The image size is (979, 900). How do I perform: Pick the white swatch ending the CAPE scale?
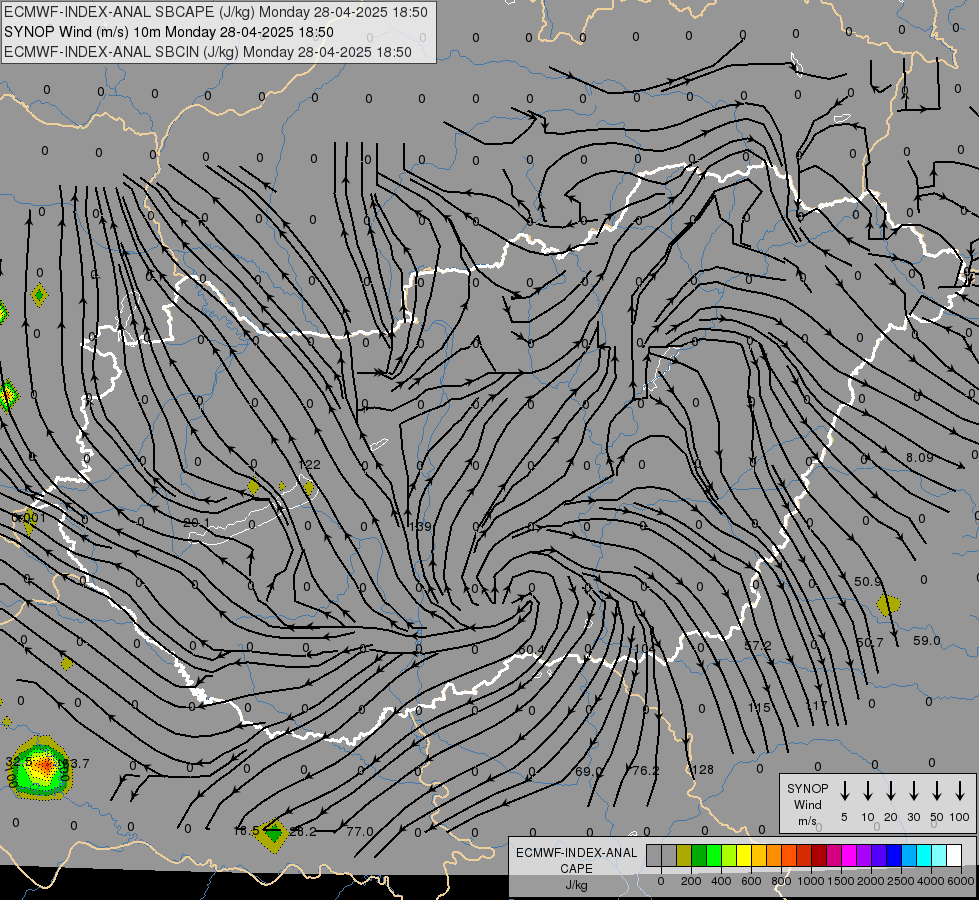[953, 855]
